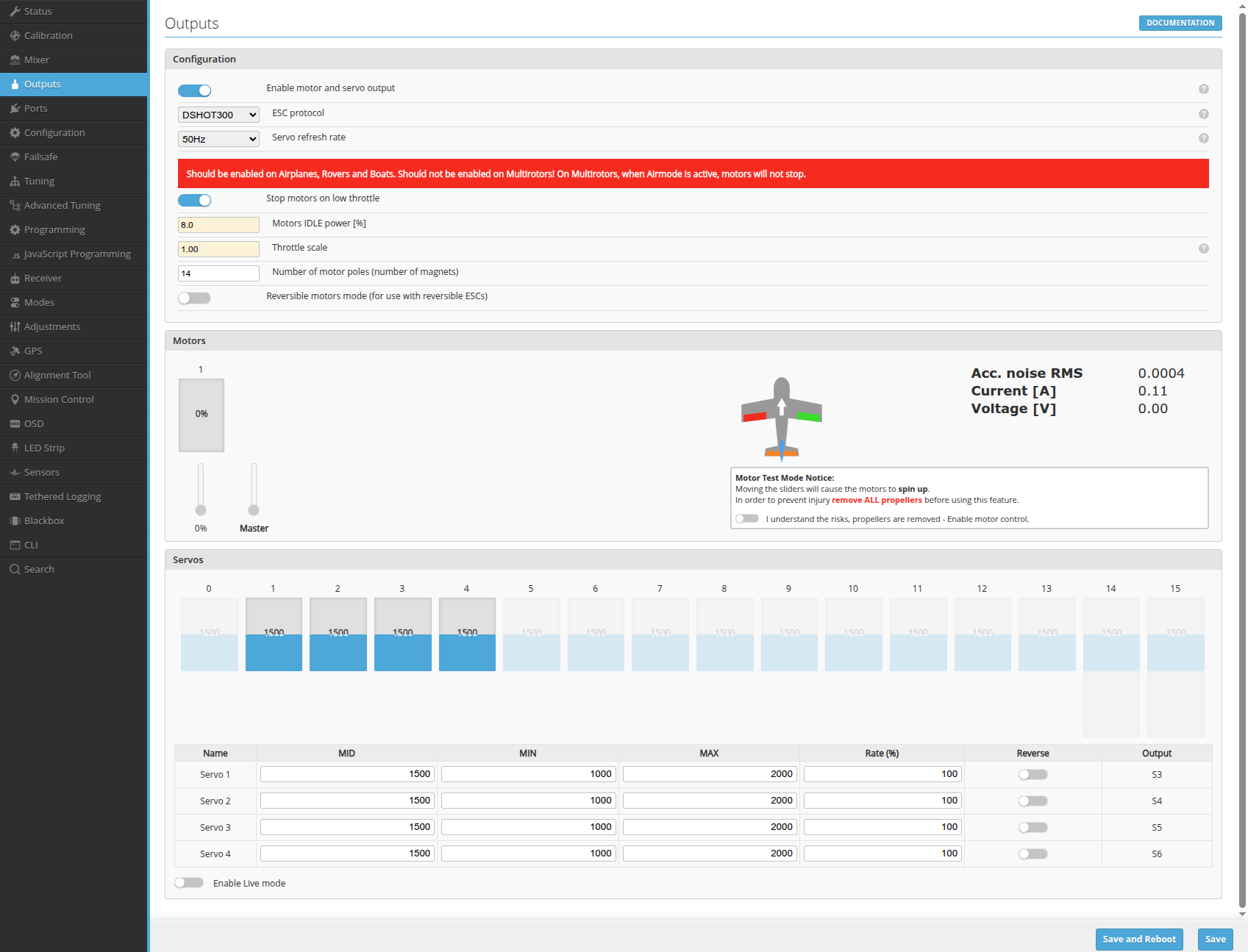
Task: Enable motor control risk acknowledgement switch
Action: [747, 518]
